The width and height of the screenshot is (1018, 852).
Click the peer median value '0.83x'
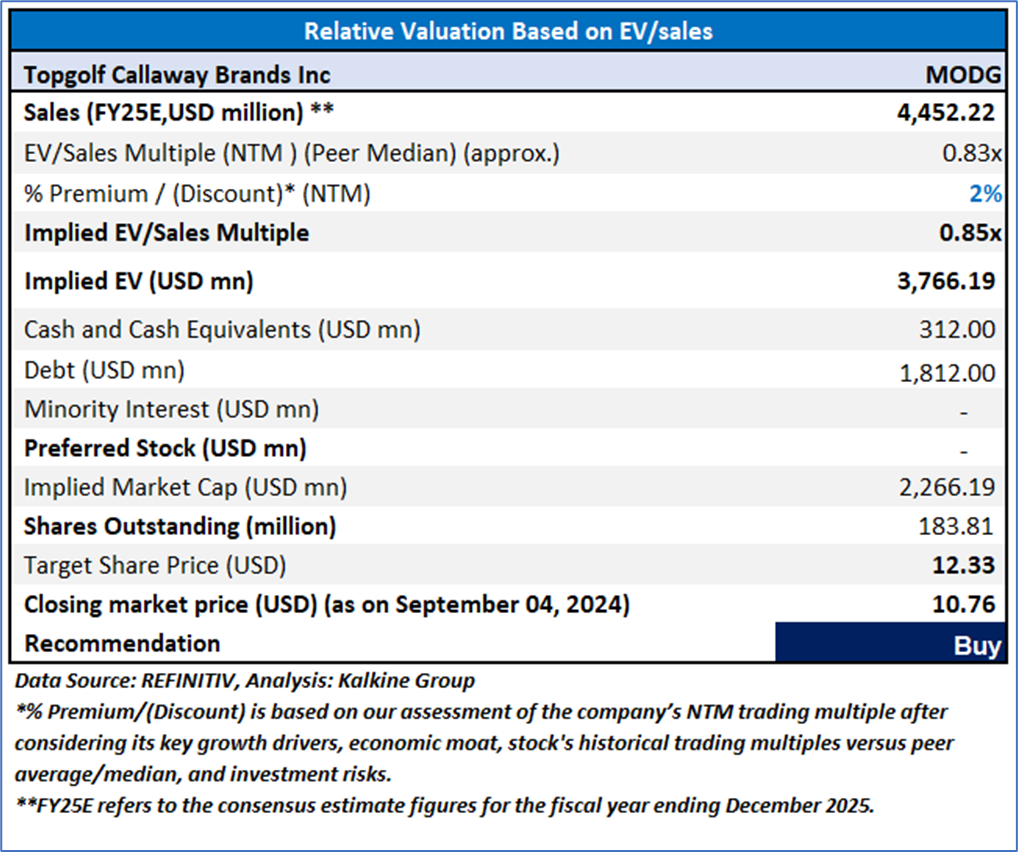pos(972,153)
